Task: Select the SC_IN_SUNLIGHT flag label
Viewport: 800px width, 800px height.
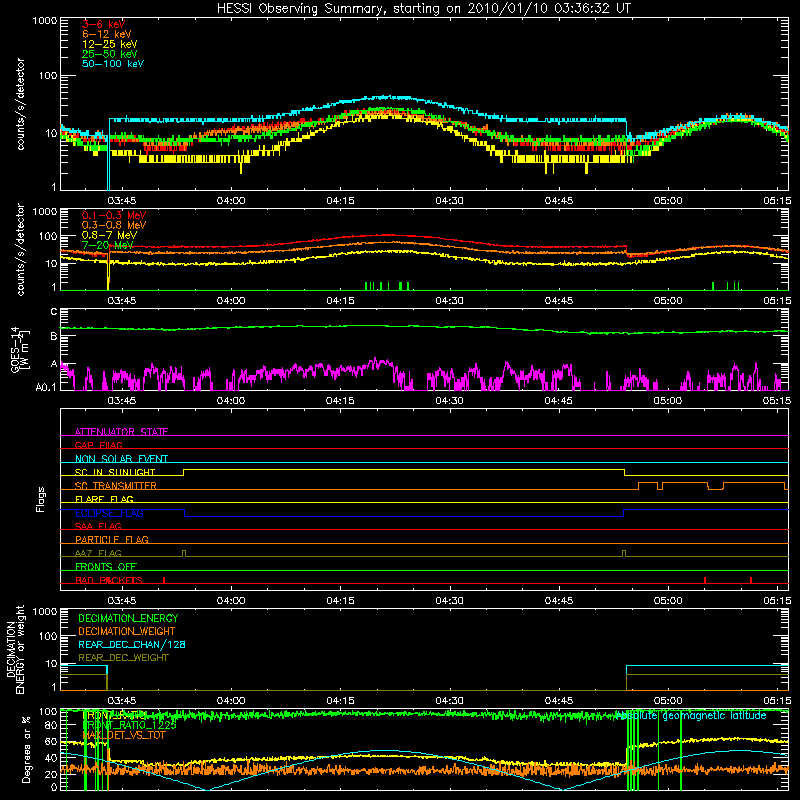Action: 115,472
